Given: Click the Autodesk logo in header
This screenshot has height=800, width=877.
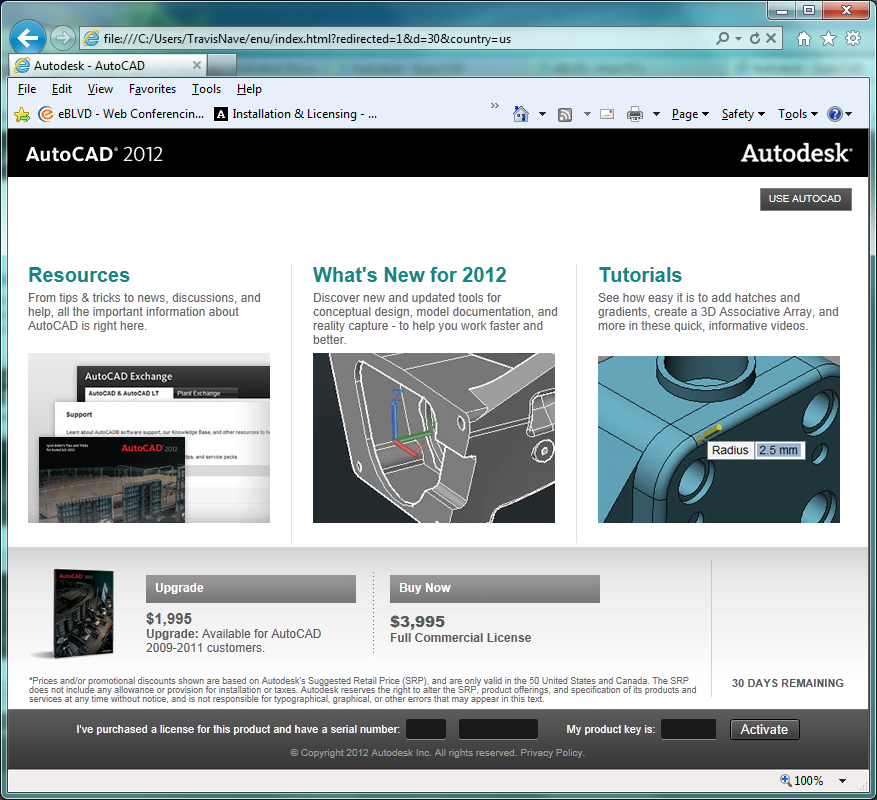Looking at the screenshot, I should 796,153.
